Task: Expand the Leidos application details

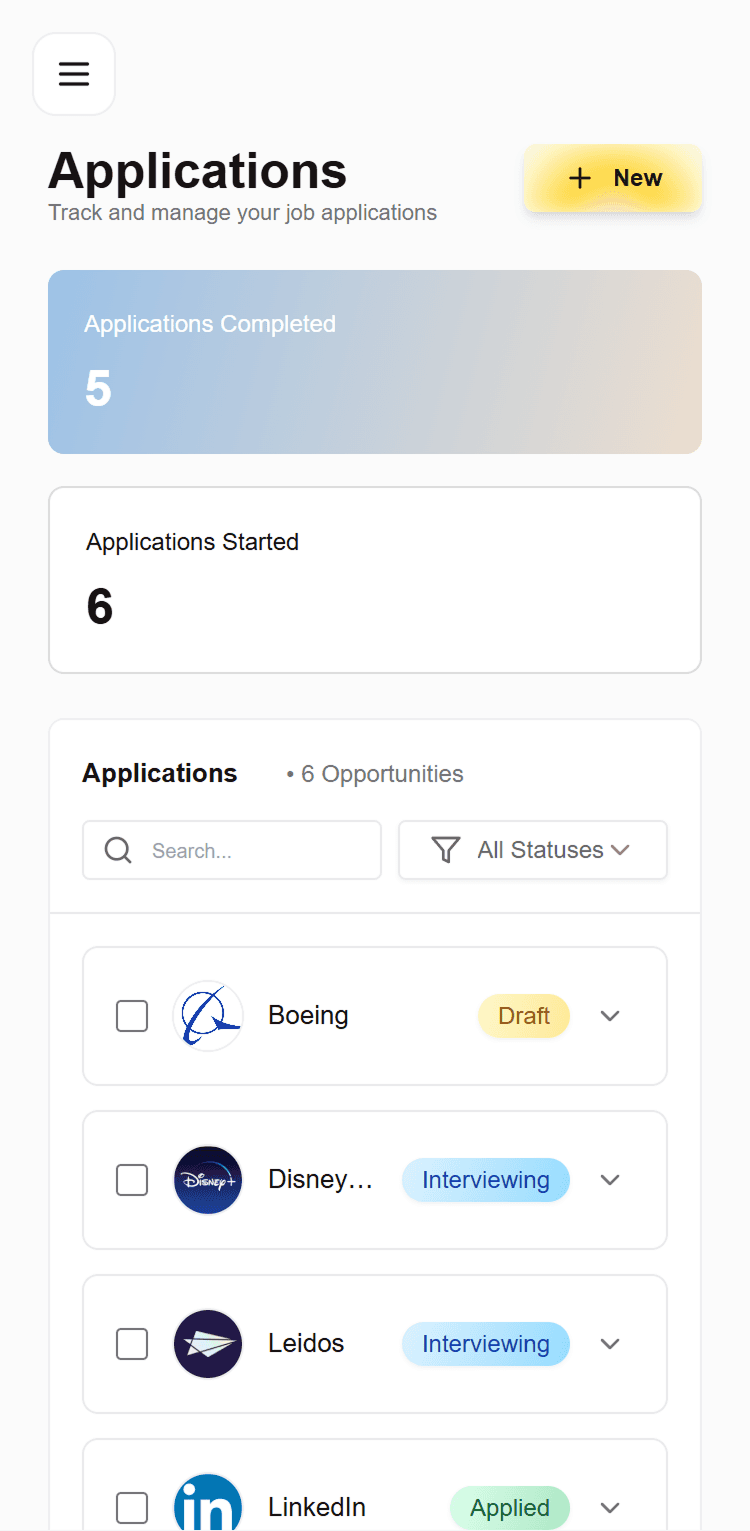Action: click(610, 1344)
